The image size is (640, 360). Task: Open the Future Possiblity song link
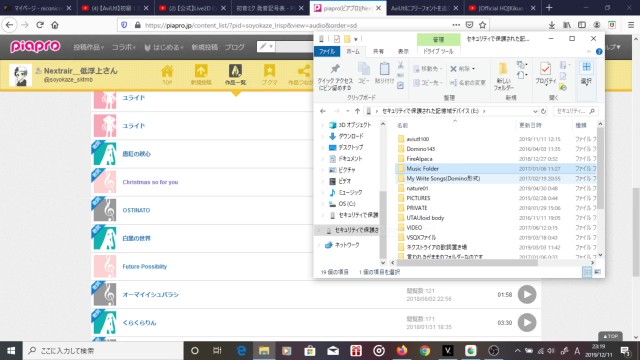pos(144,267)
